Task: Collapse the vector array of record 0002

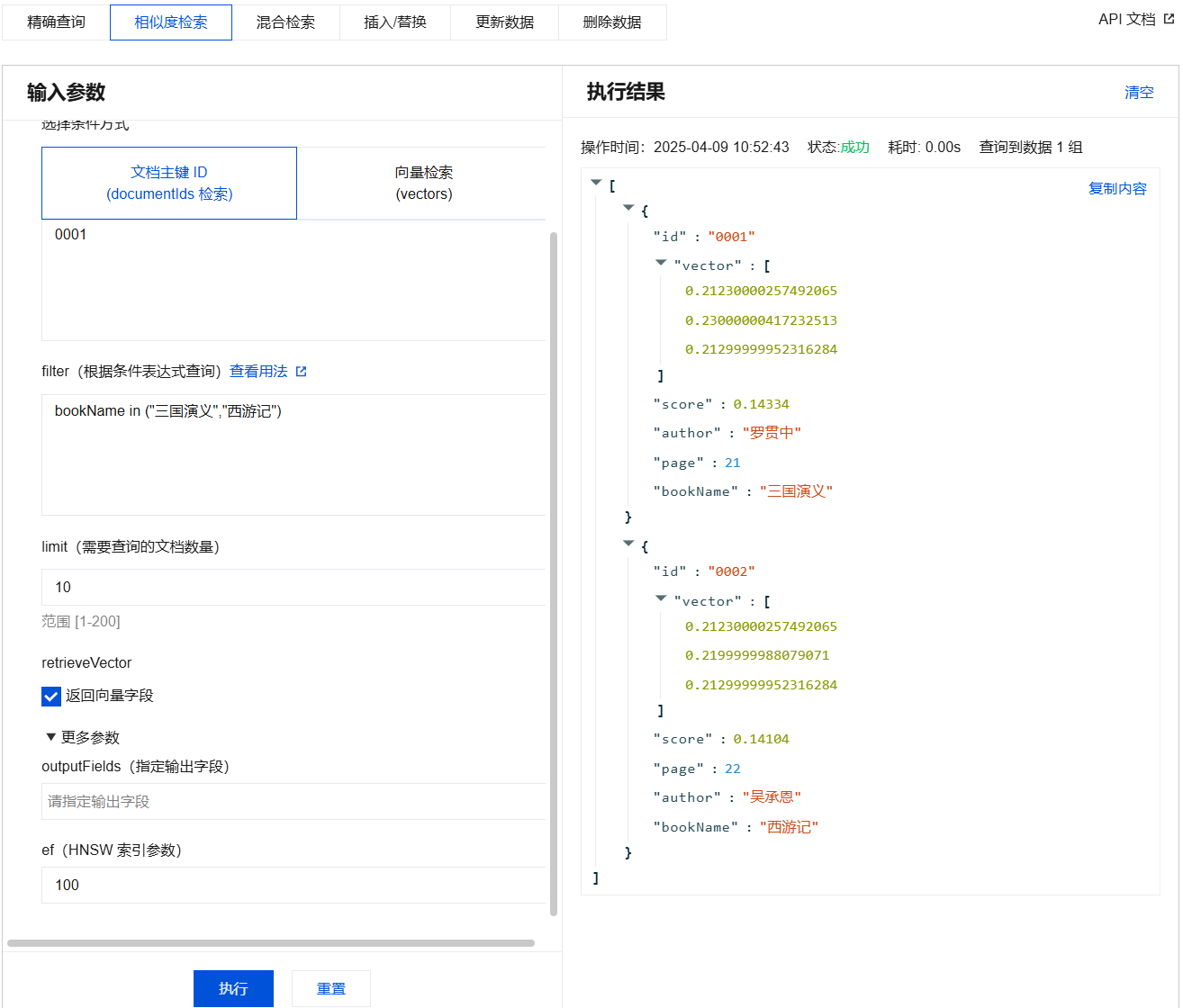Action: coord(661,598)
